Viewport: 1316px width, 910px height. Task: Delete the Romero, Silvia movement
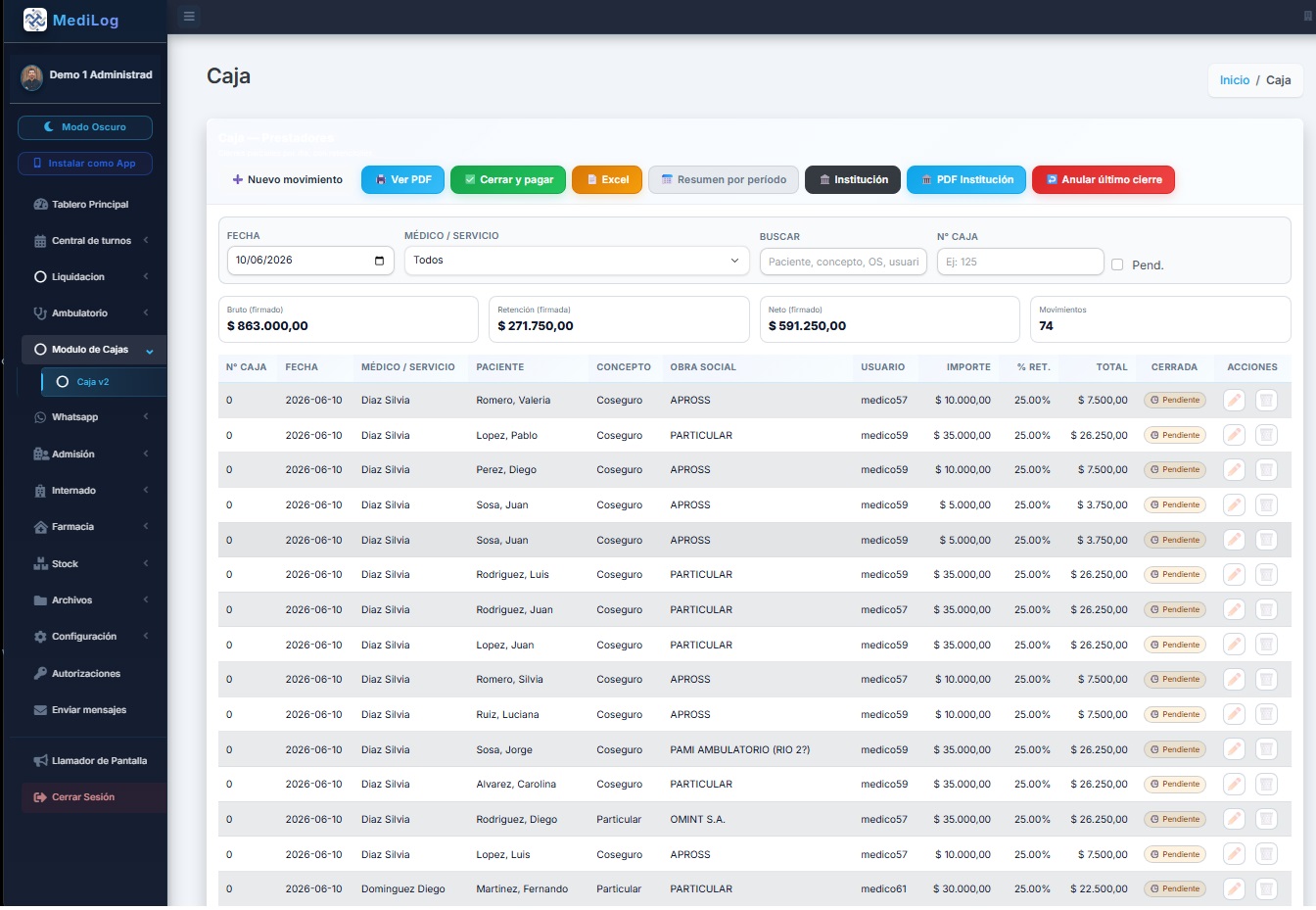click(1266, 680)
